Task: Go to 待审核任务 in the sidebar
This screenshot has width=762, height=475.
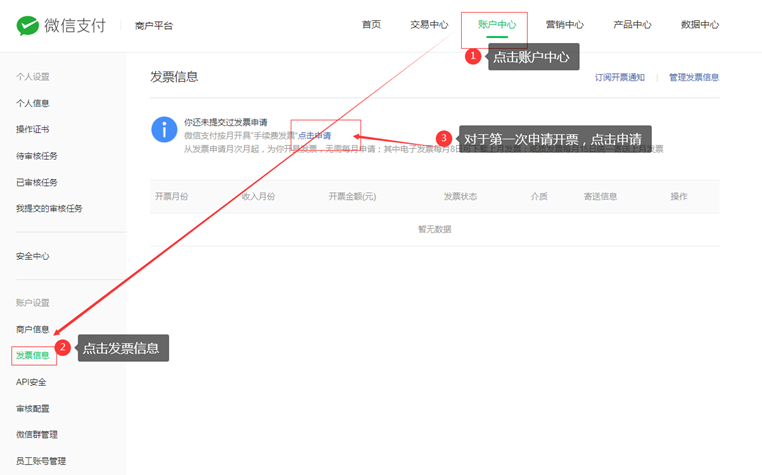Action: tap(37, 156)
